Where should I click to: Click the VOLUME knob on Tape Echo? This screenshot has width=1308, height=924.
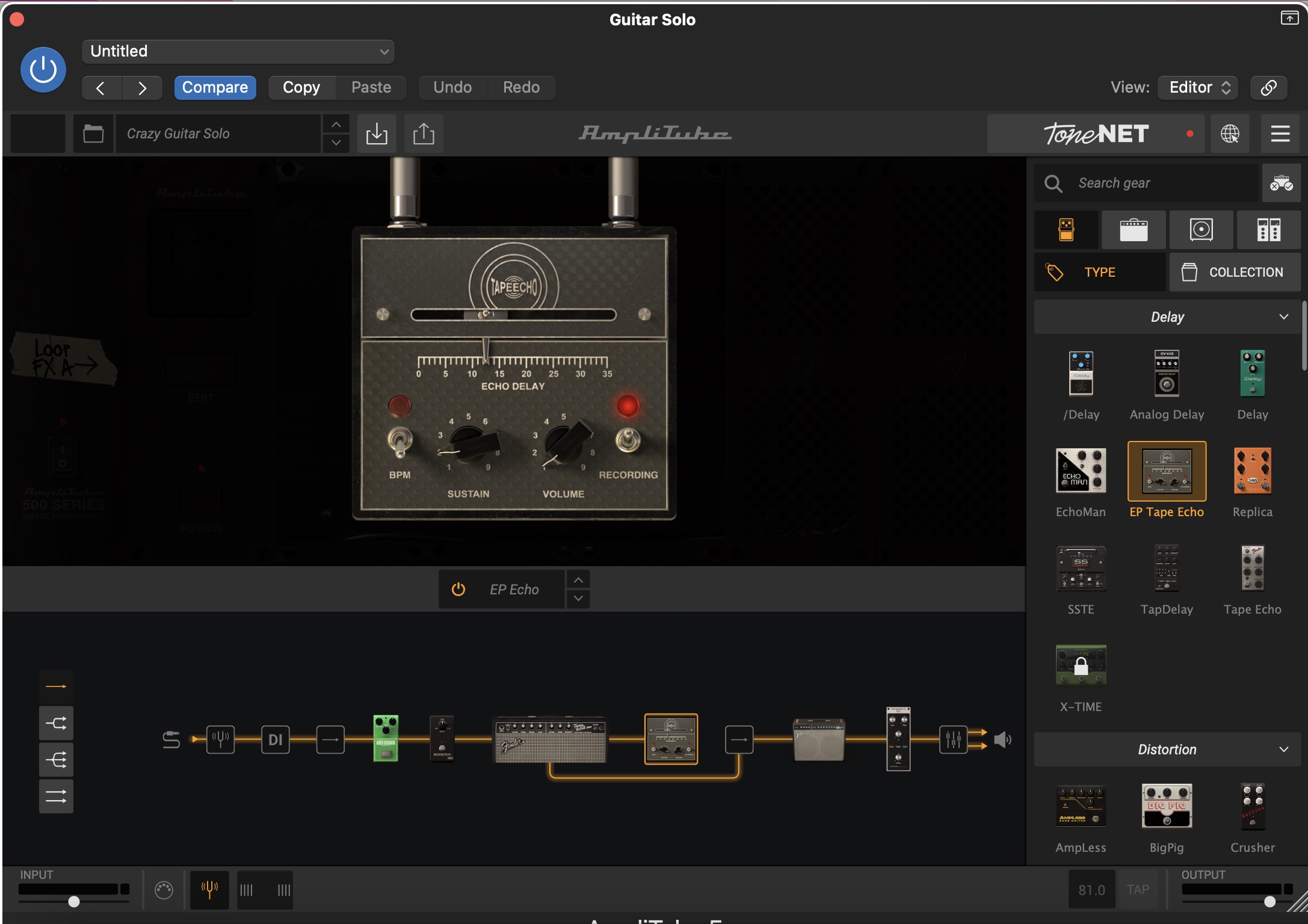(x=566, y=444)
